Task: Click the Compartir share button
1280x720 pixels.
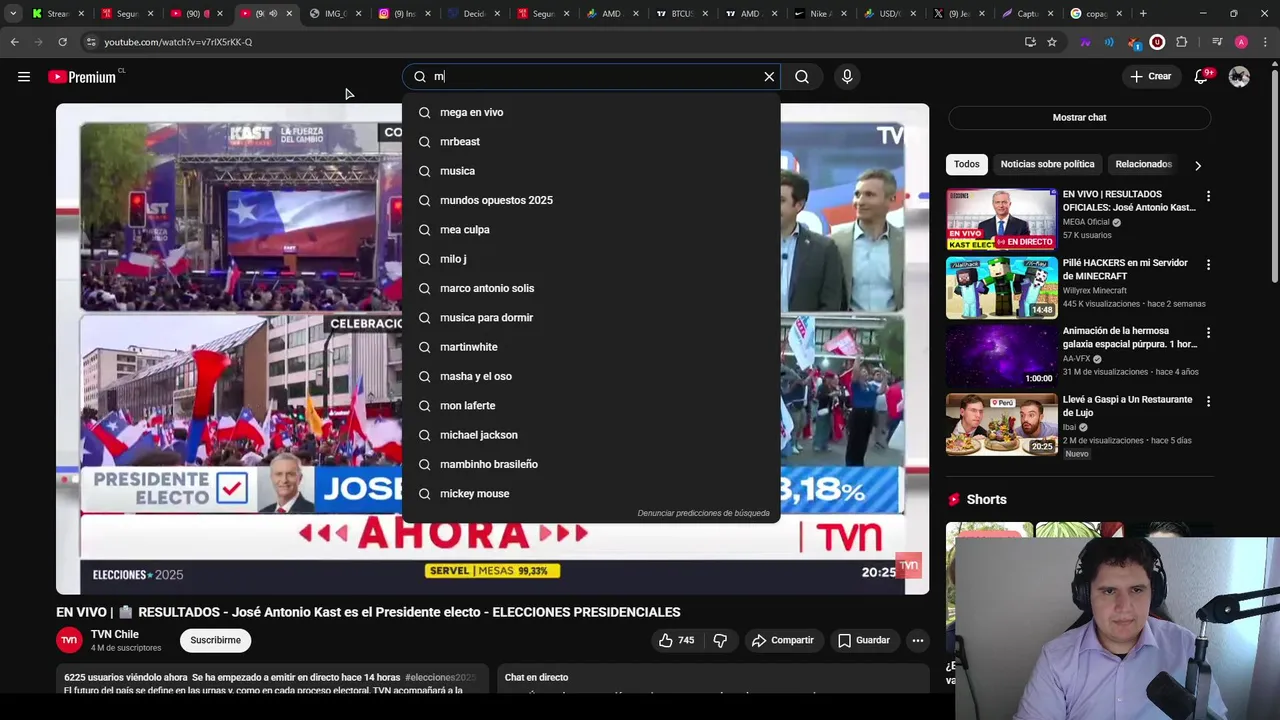Action: pyautogui.click(x=783, y=640)
